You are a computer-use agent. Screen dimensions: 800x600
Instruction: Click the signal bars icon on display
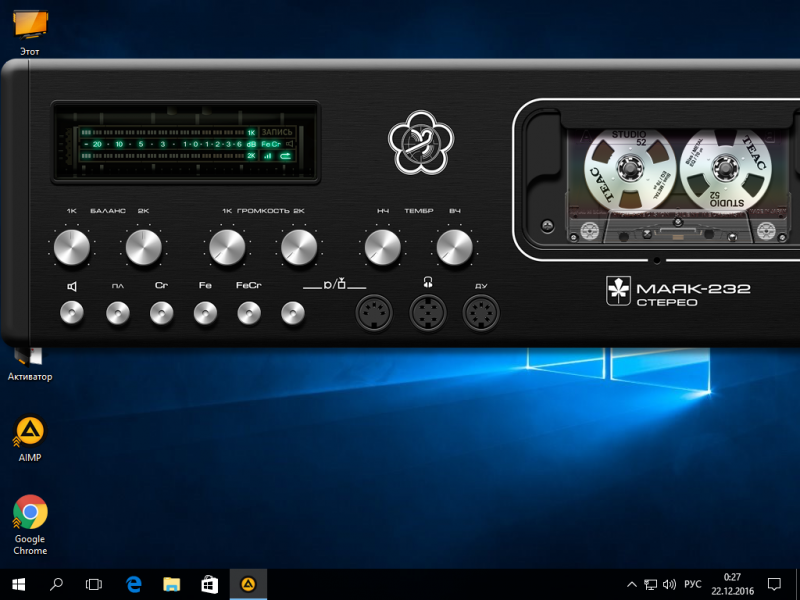point(268,156)
